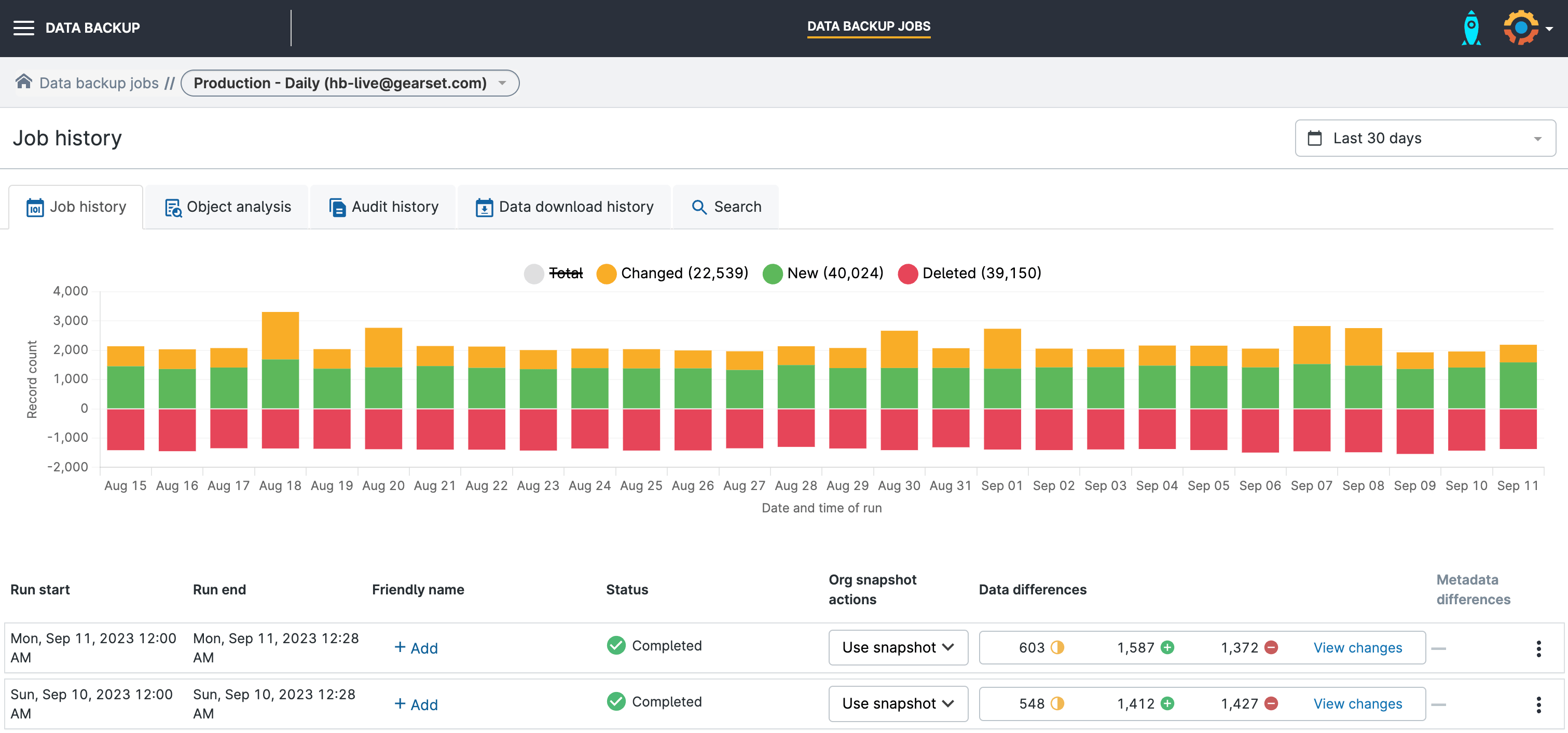
Task: Switch to the Object analysis tab
Action: tap(228, 207)
